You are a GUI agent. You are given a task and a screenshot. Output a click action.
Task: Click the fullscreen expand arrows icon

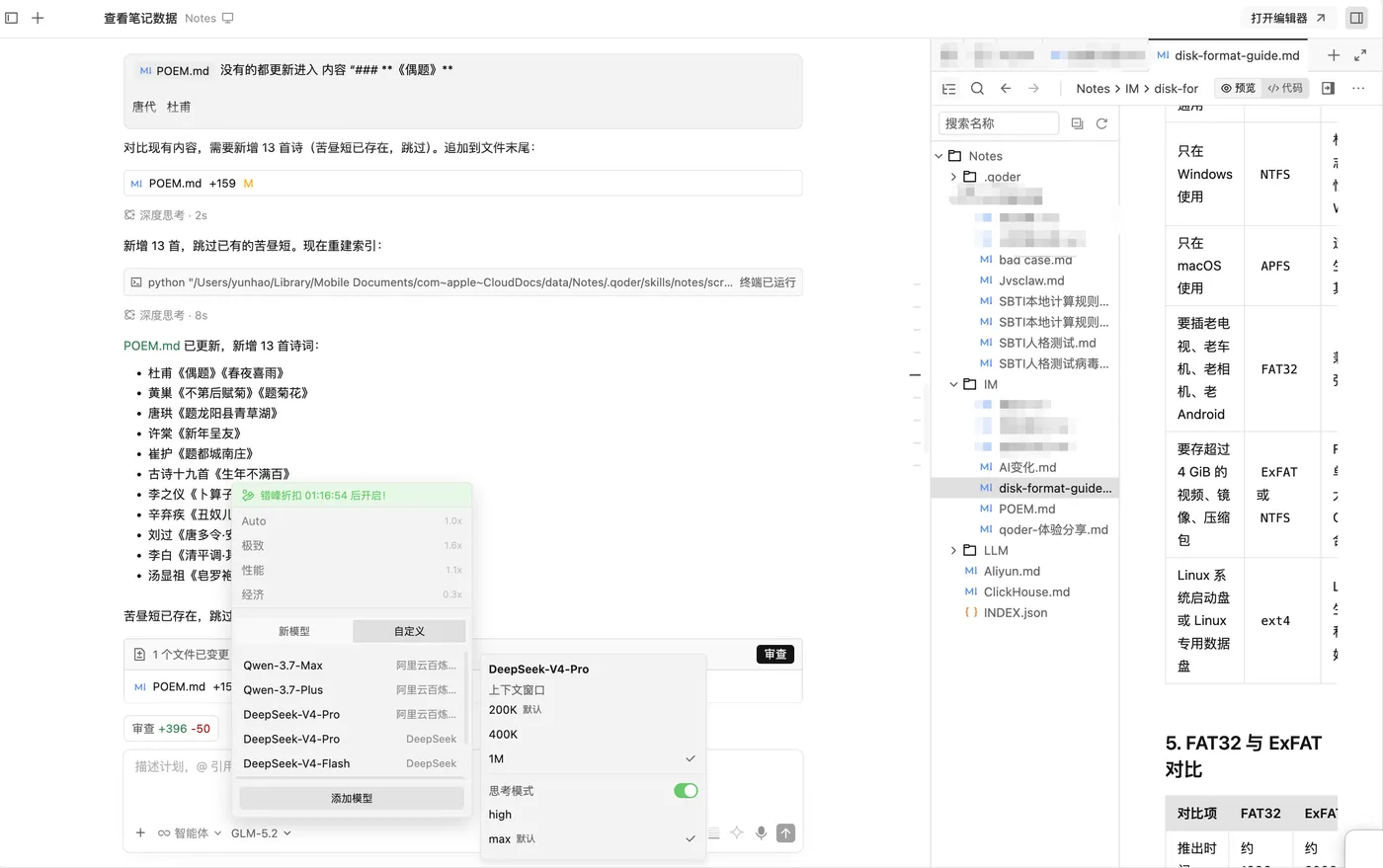click(x=1360, y=55)
